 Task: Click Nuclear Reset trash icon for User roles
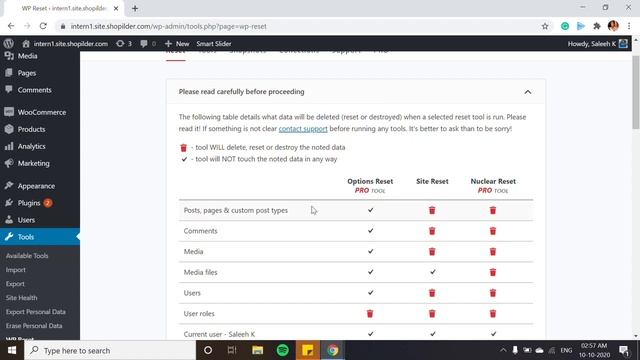click(493, 313)
